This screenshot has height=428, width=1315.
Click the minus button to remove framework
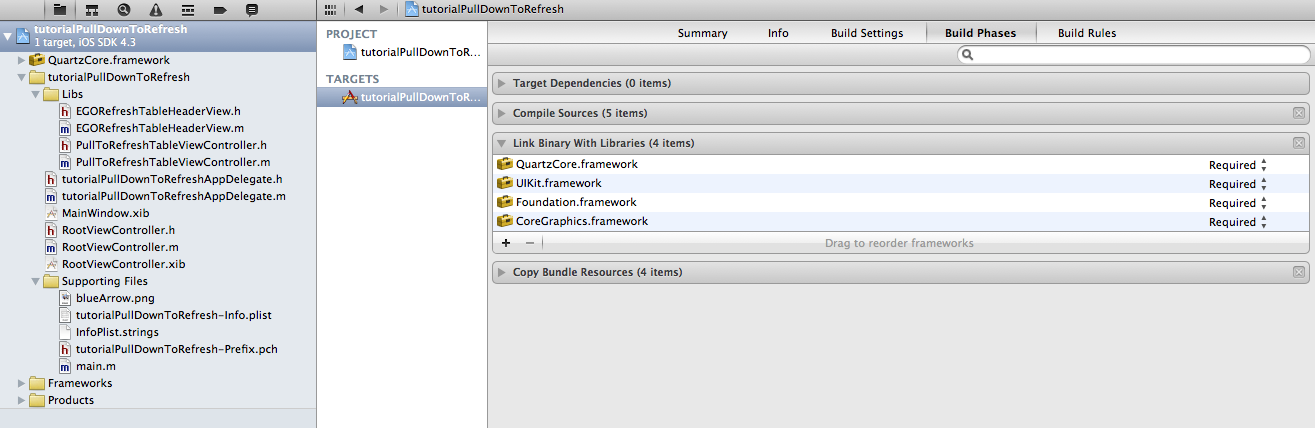click(530, 243)
